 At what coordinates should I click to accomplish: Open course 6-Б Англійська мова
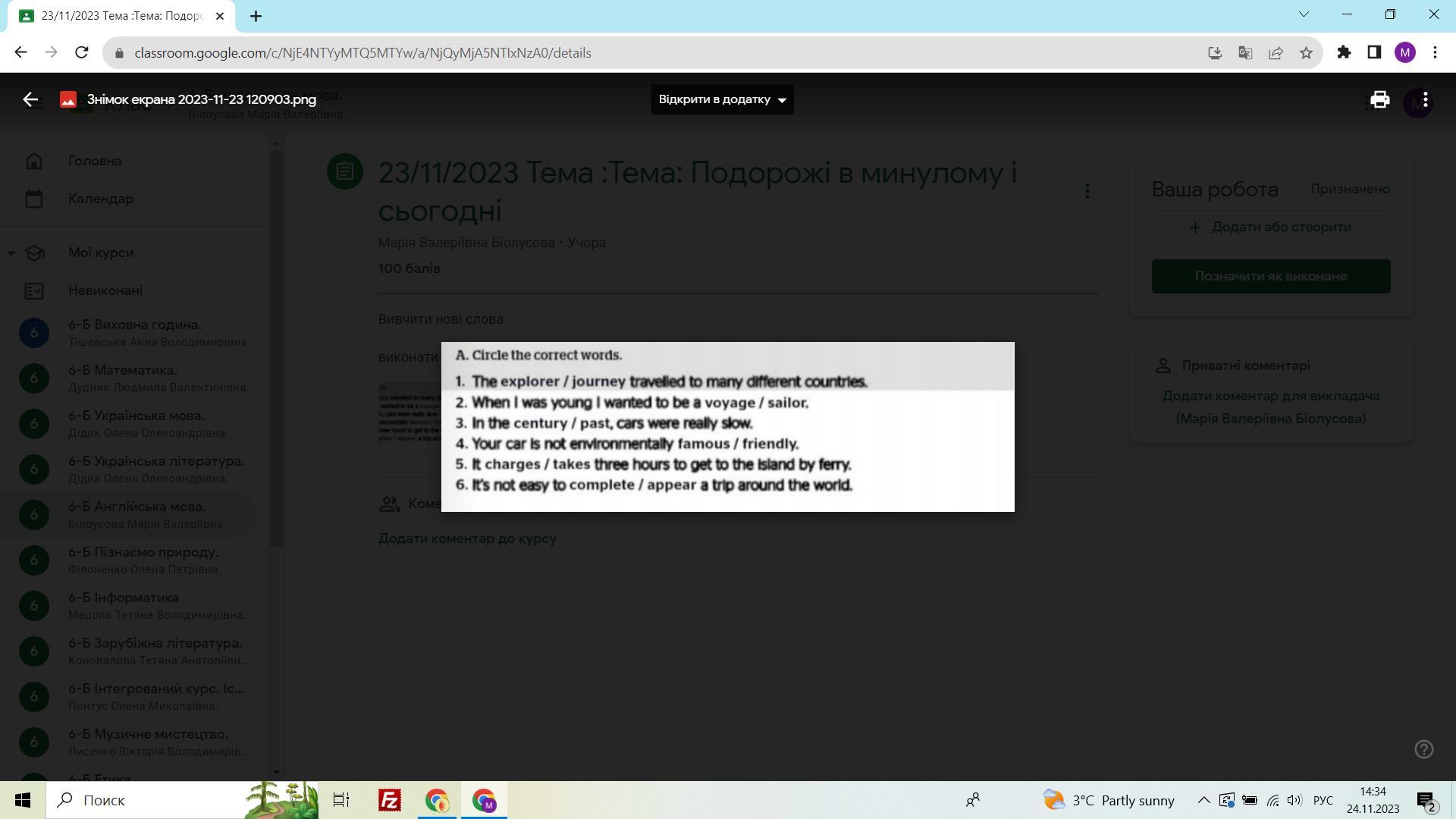(x=129, y=515)
